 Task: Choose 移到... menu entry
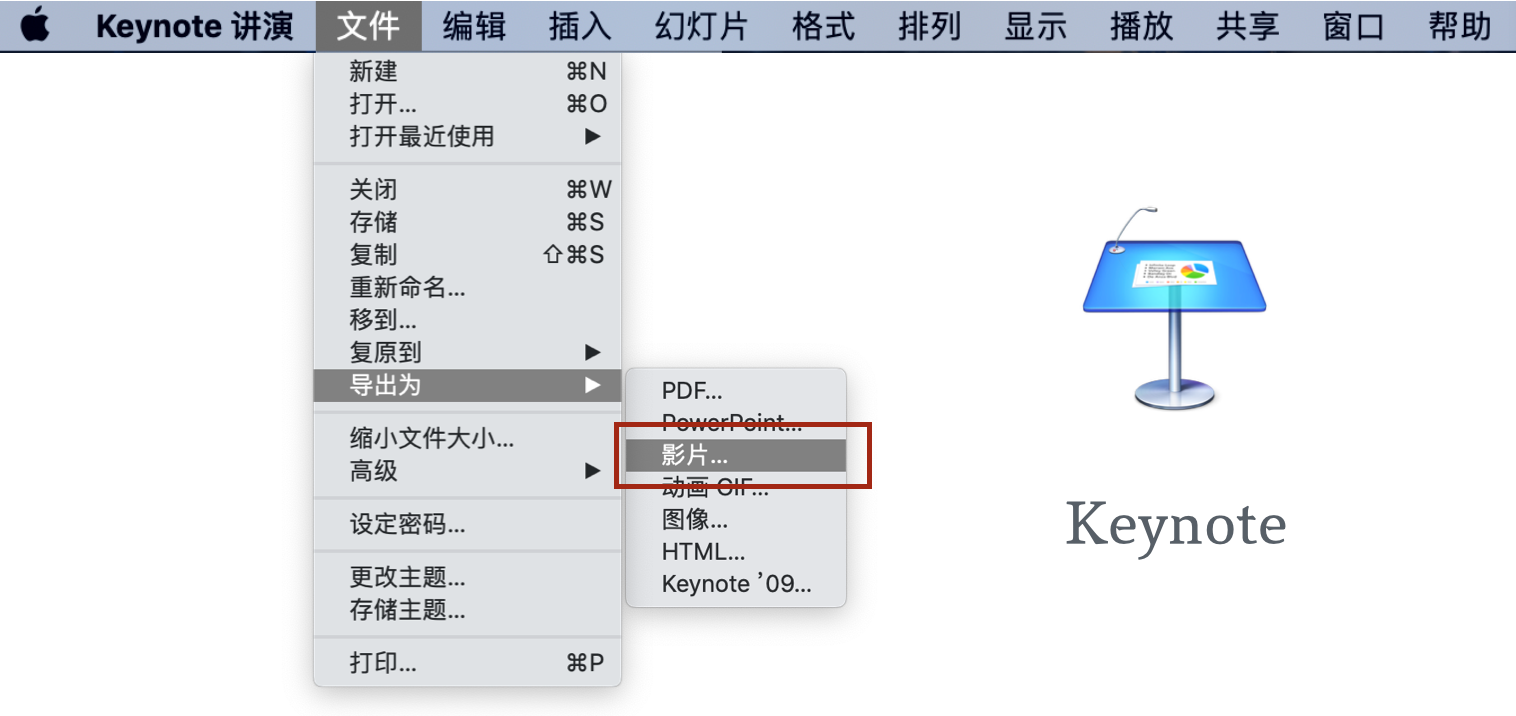[x=468, y=320]
